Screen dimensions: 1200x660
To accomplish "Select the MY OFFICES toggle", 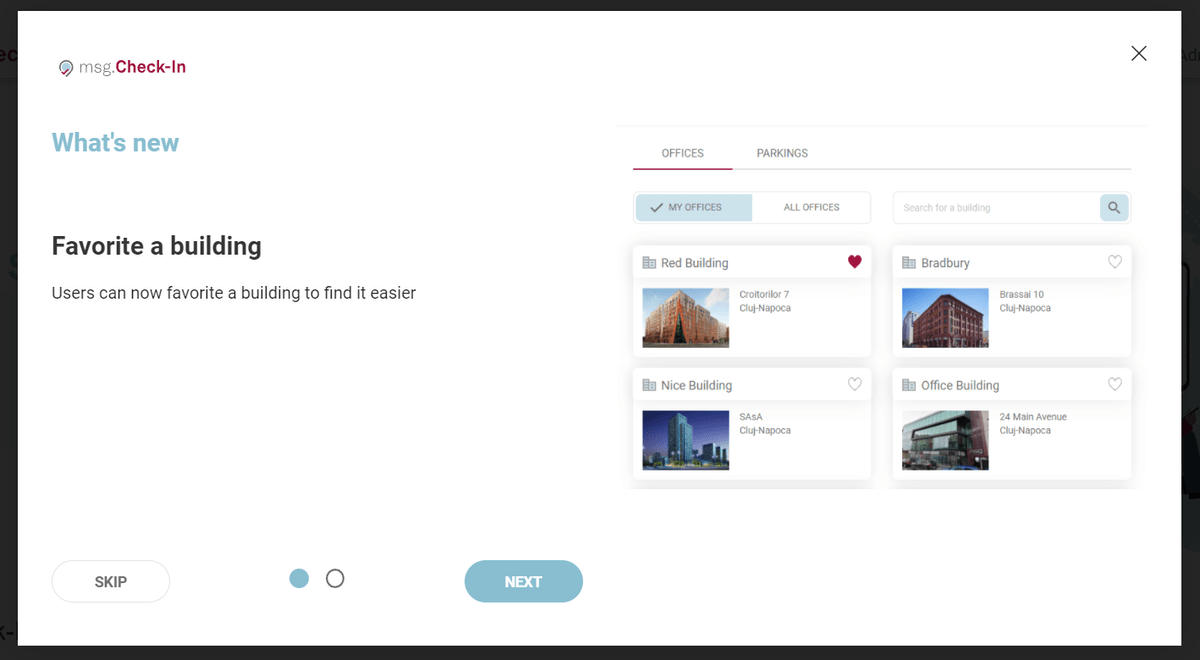I will point(692,207).
